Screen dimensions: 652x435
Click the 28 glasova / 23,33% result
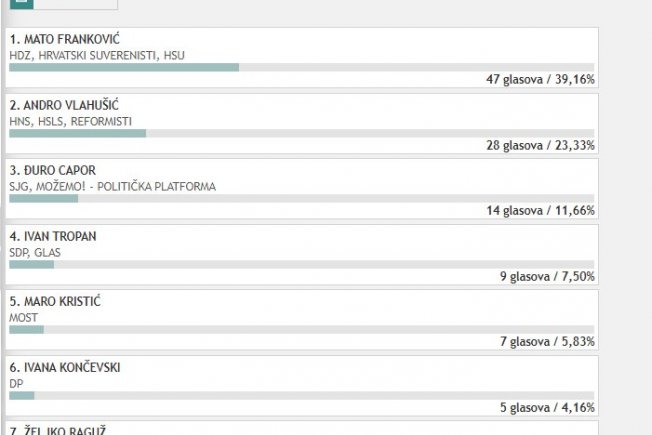pyautogui.click(x=540, y=145)
